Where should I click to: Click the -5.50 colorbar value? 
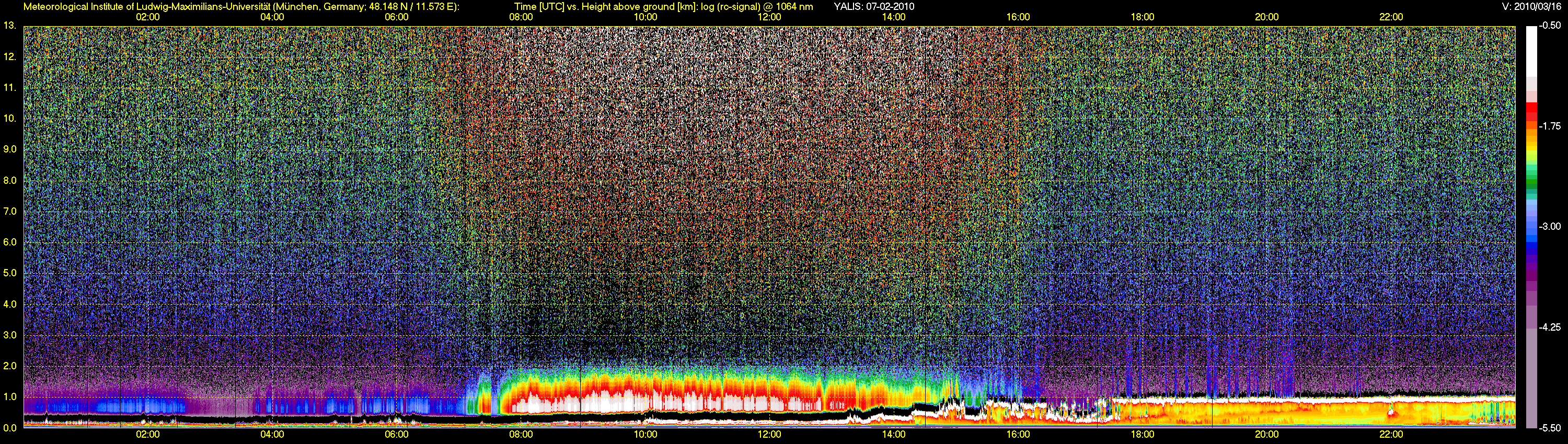[1550, 428]
